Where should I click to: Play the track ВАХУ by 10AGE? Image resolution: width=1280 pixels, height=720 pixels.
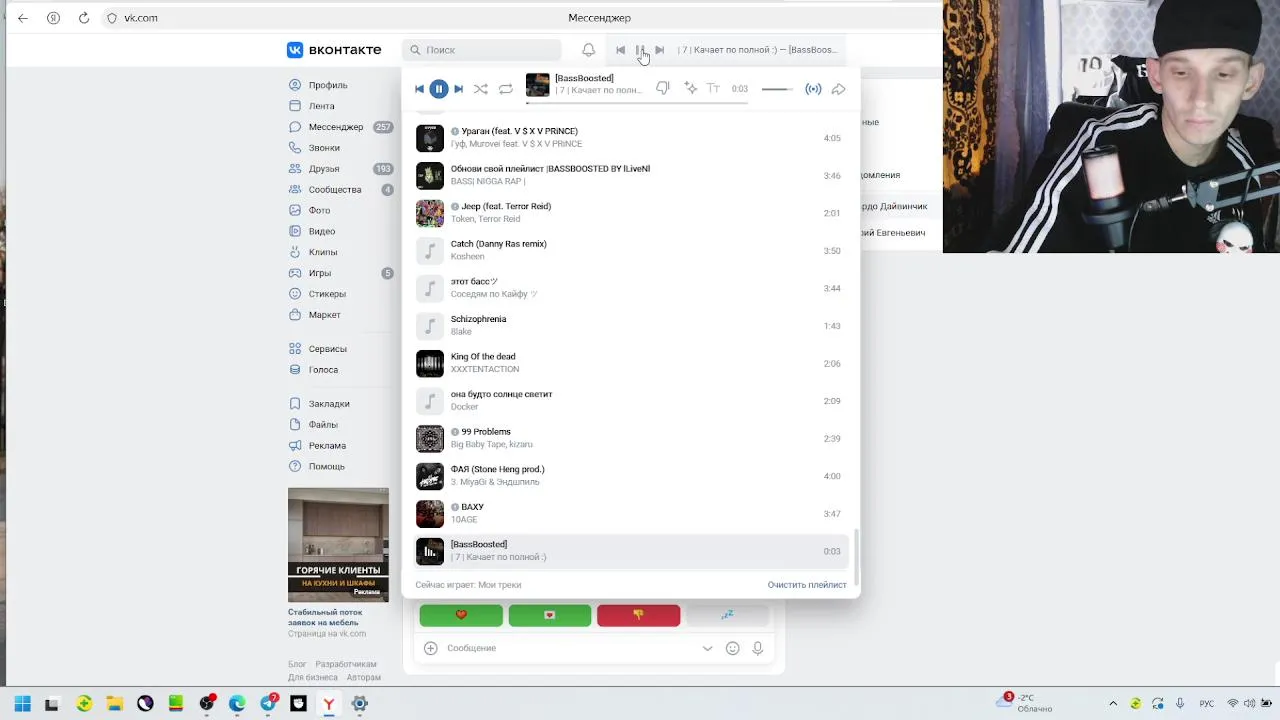[630, 513]
